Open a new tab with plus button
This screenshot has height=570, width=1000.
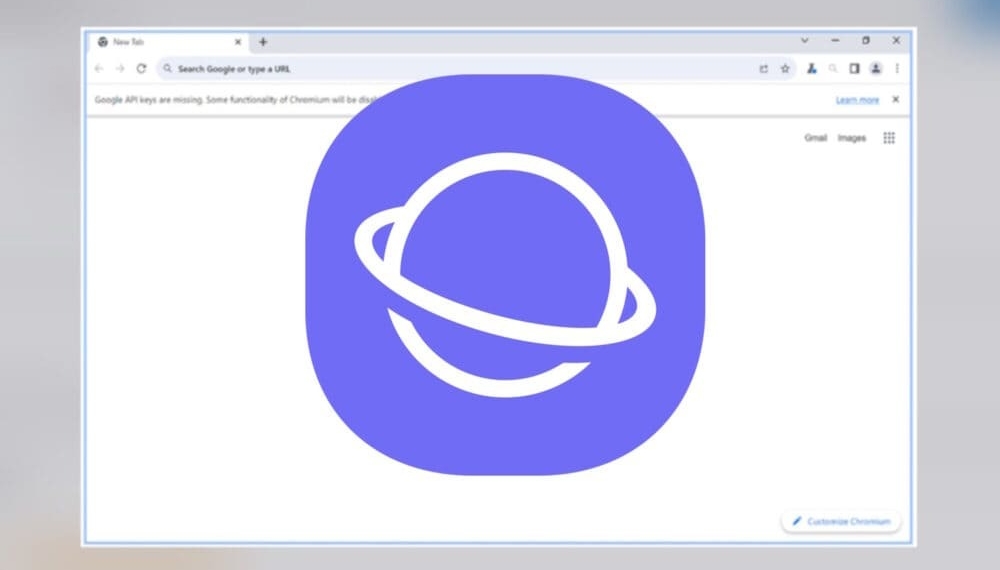pyautogui.click(x=263, y=42)
